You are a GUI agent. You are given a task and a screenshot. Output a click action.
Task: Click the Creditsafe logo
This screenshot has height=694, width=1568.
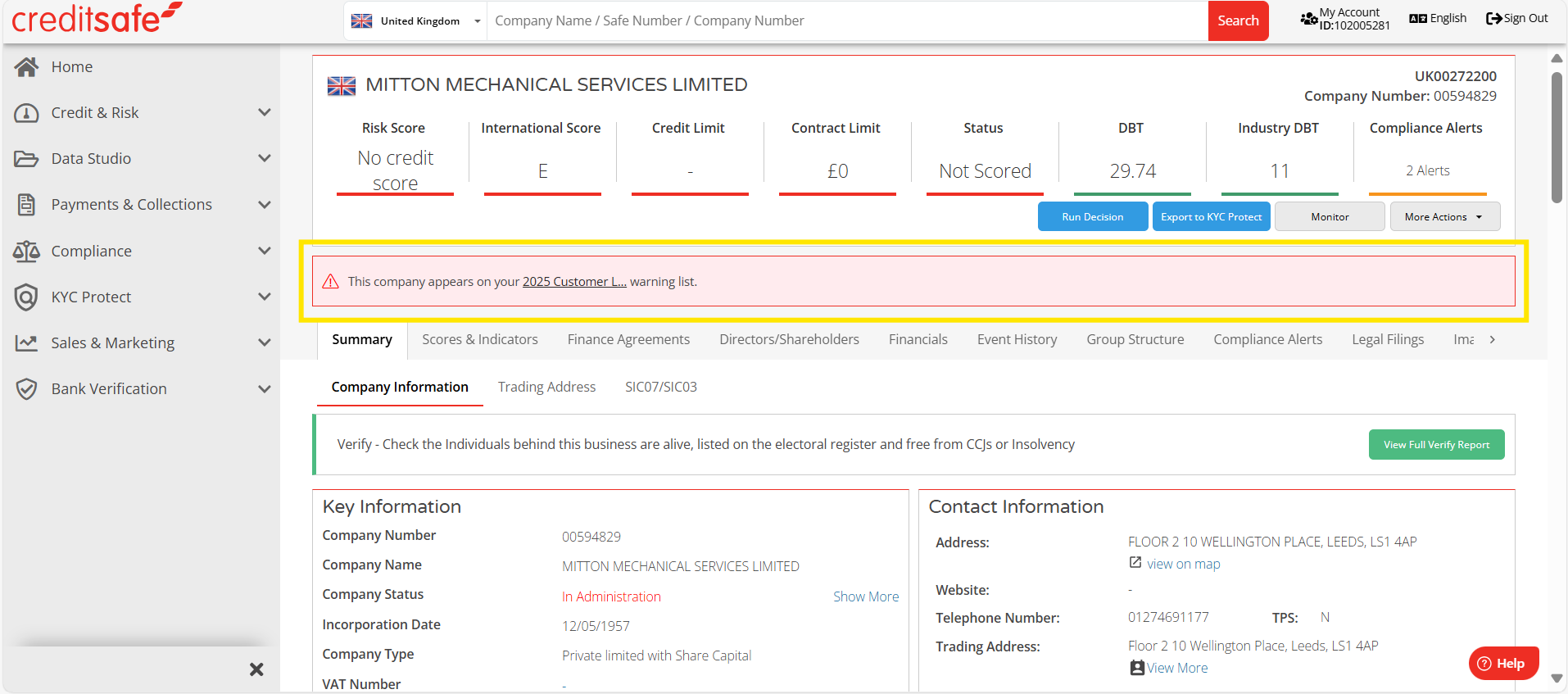(97, 18)
